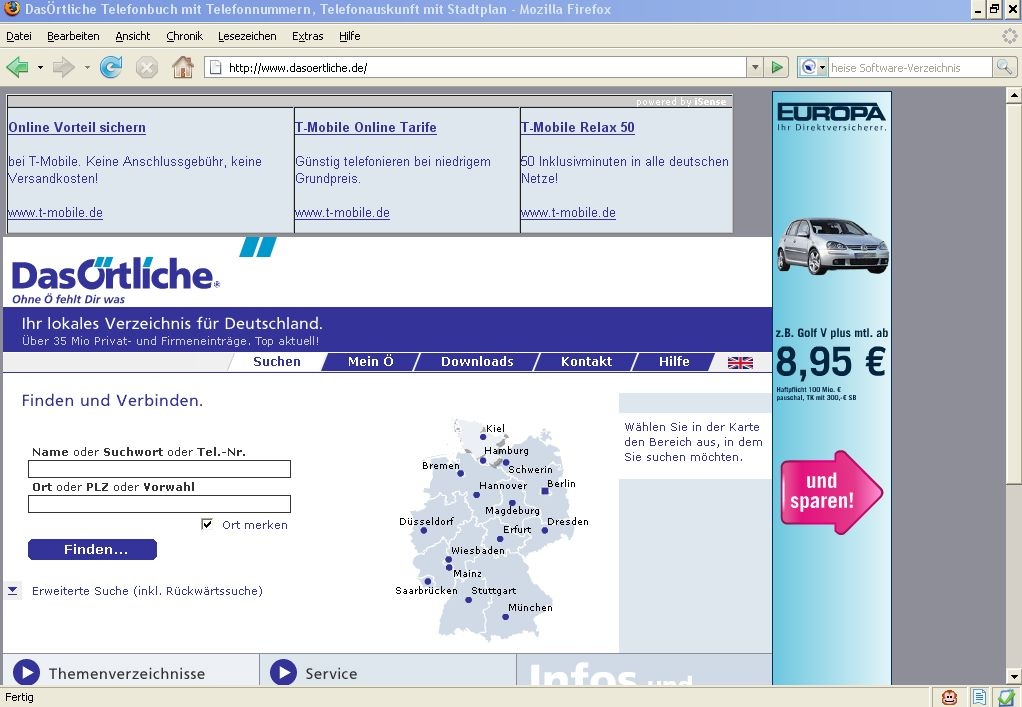Select the Suchen tab
1022x707 pixels.
point(277,362)
